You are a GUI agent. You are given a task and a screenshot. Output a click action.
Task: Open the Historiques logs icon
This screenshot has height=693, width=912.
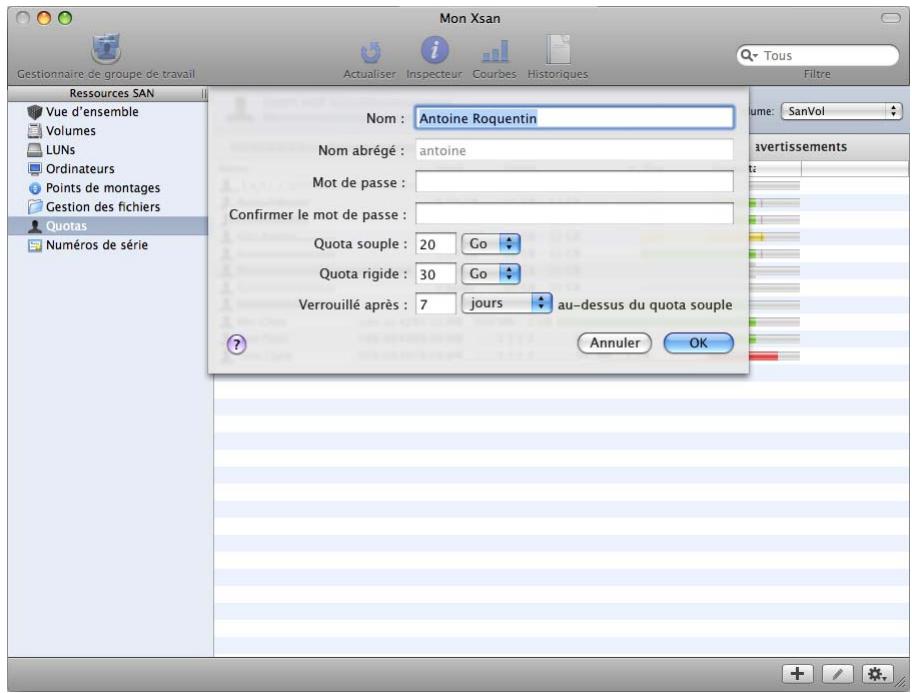pos(558,49)
